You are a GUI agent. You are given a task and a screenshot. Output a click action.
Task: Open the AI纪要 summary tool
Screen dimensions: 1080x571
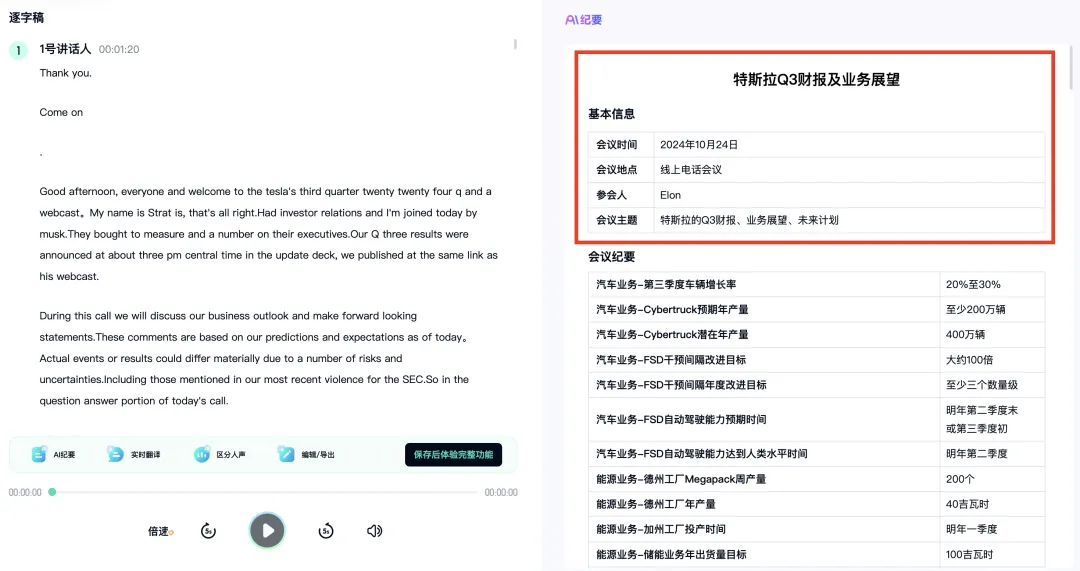[x=54, y=455]
